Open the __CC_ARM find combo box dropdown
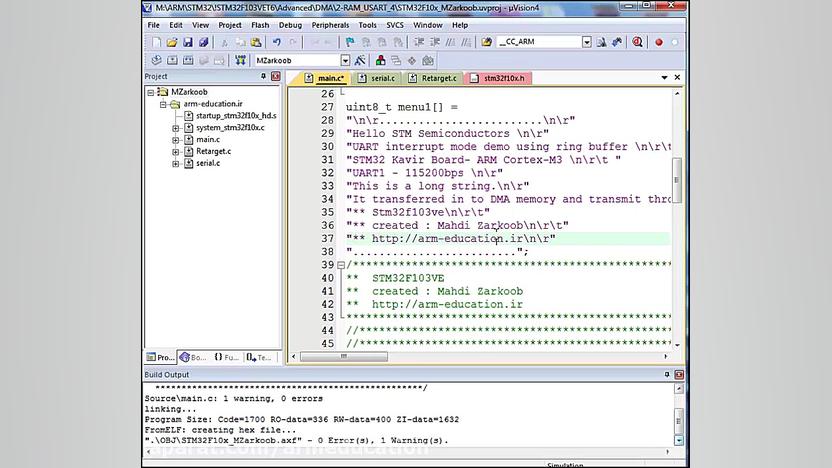 (587, 43)
